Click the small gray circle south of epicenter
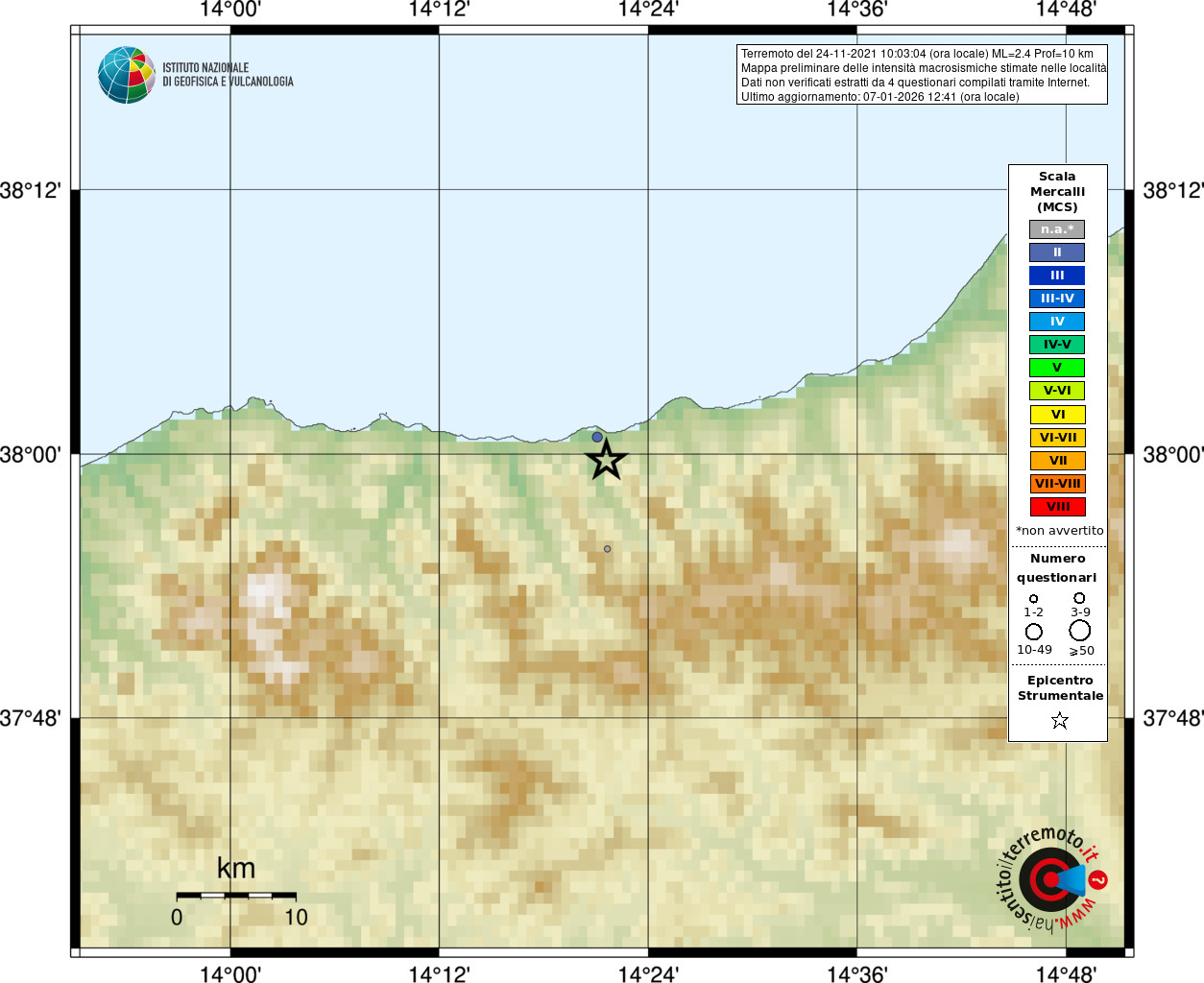 [x=608, y=549]
